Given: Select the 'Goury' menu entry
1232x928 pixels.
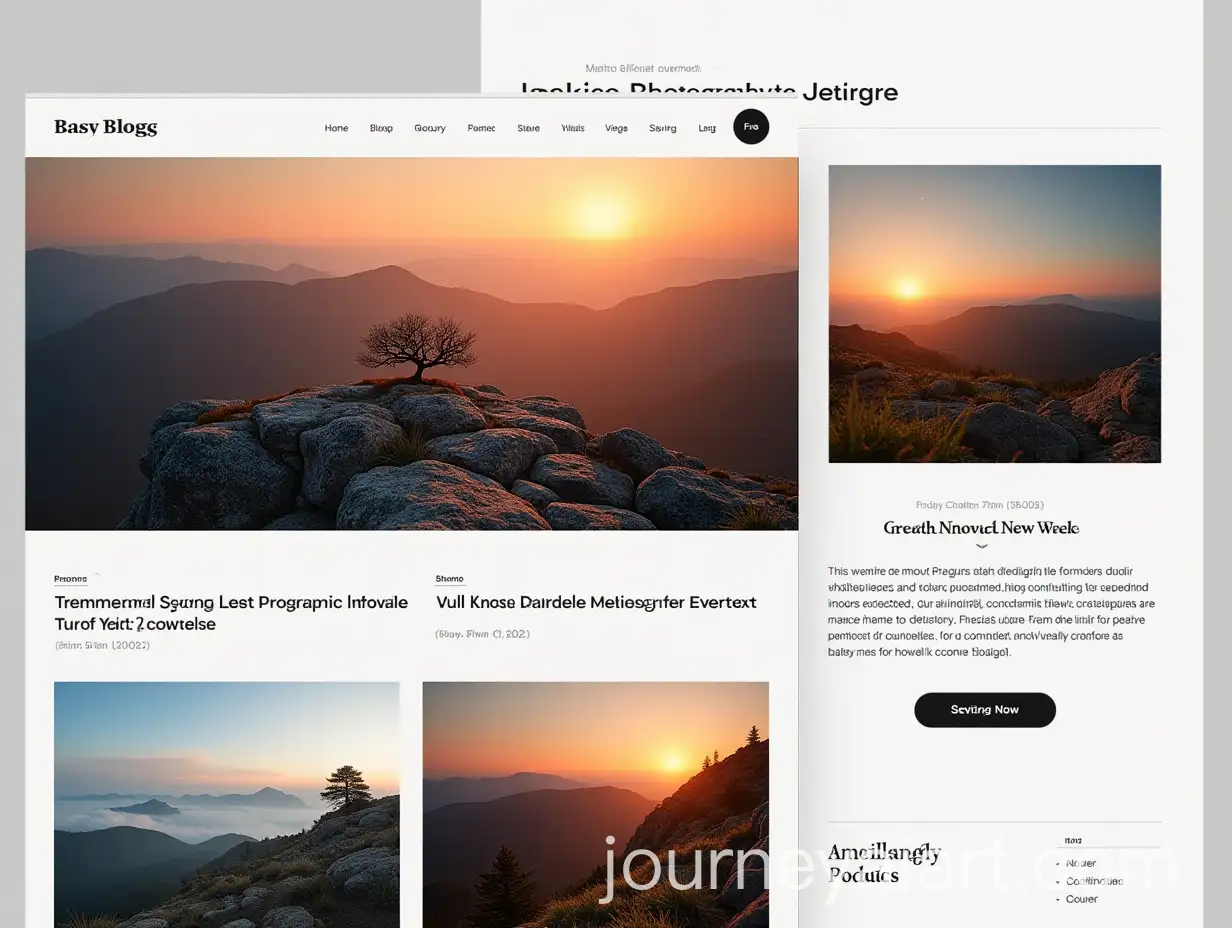Looking at the screenshot, I should pos(430,128).
